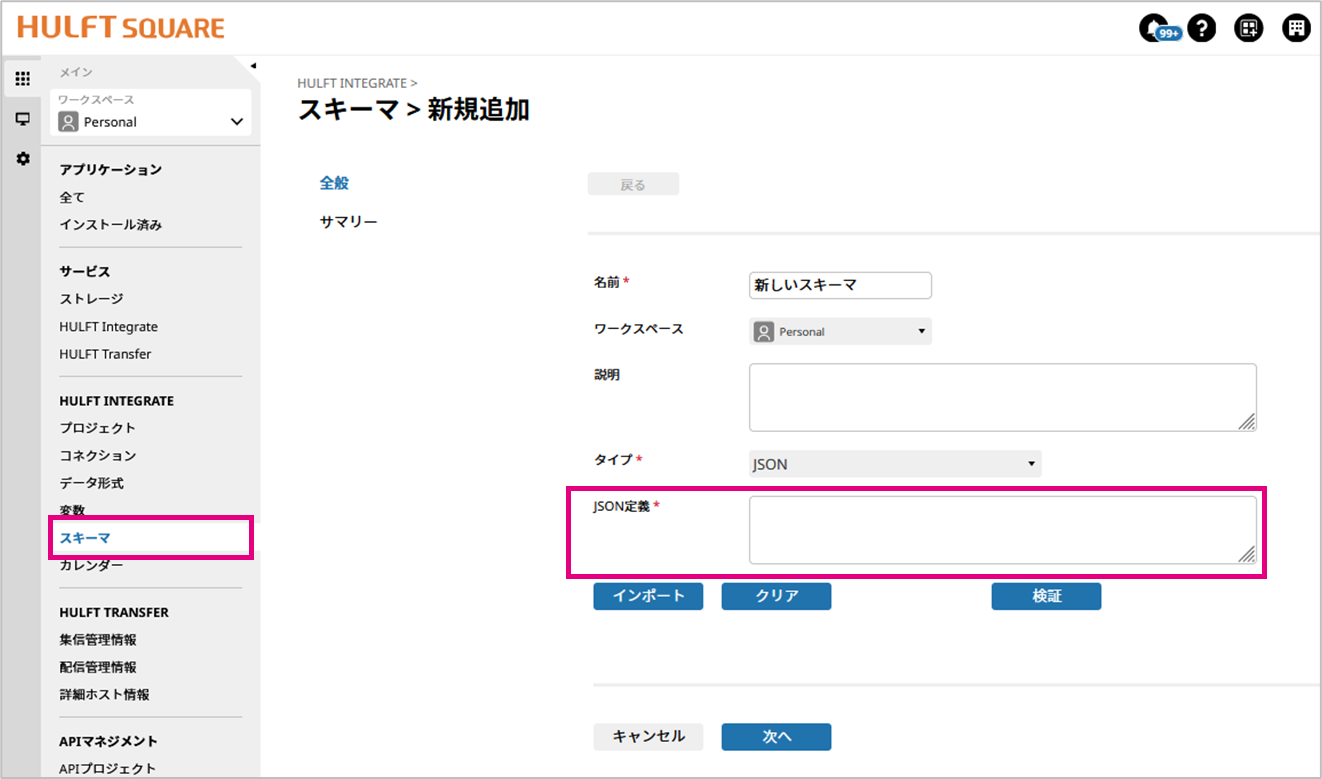Click the 次へ button

[776, 736]
